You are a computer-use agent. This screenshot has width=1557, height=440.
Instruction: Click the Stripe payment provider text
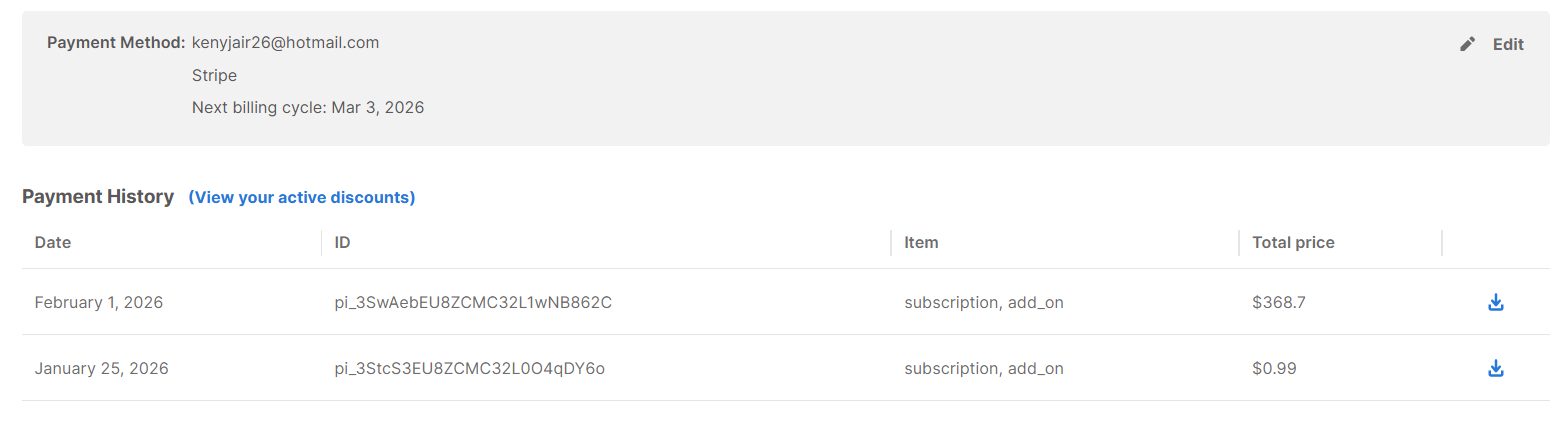point(214,75)
